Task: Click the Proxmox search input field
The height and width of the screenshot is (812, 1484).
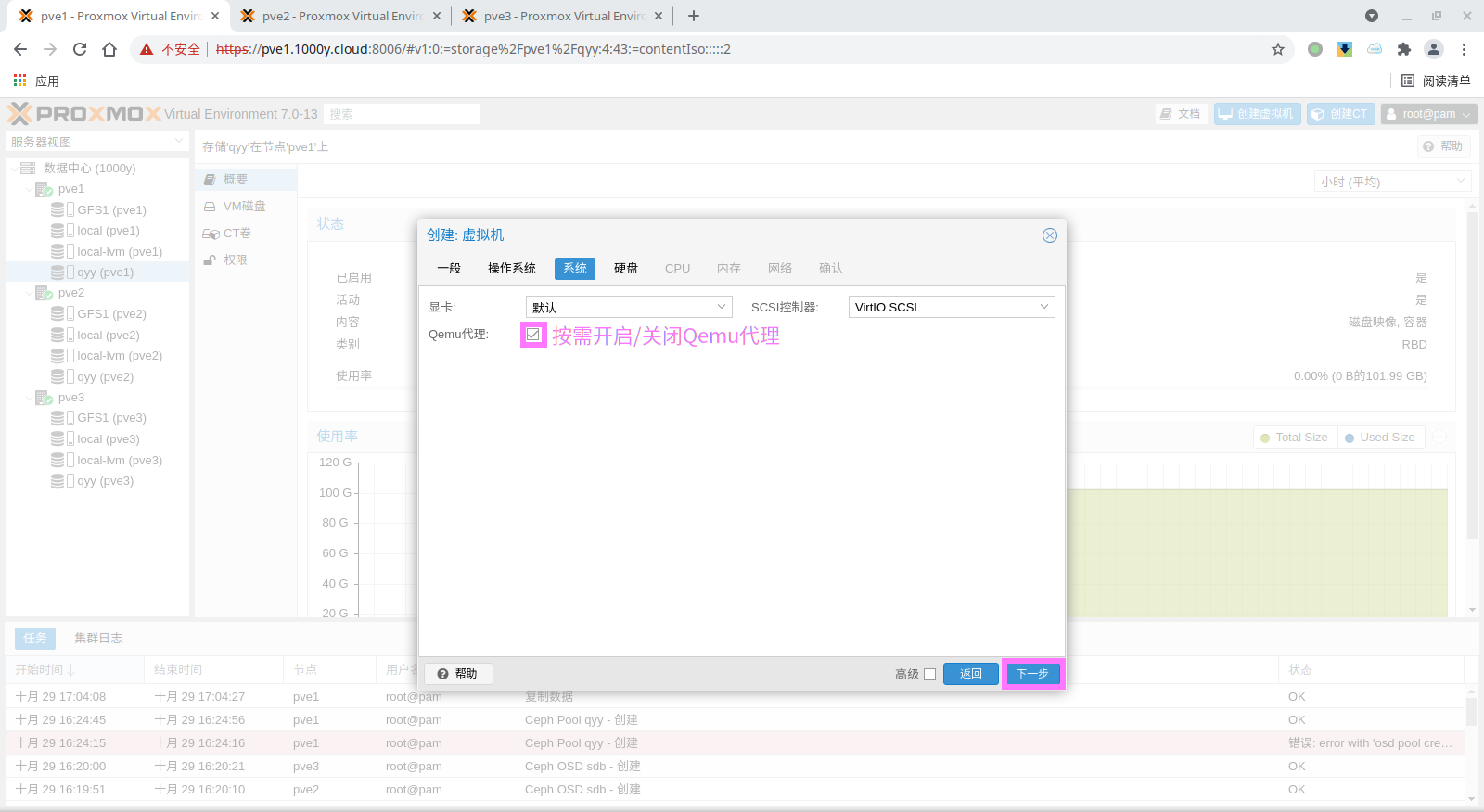Action: pyautogui.click(x=402, y=114)
